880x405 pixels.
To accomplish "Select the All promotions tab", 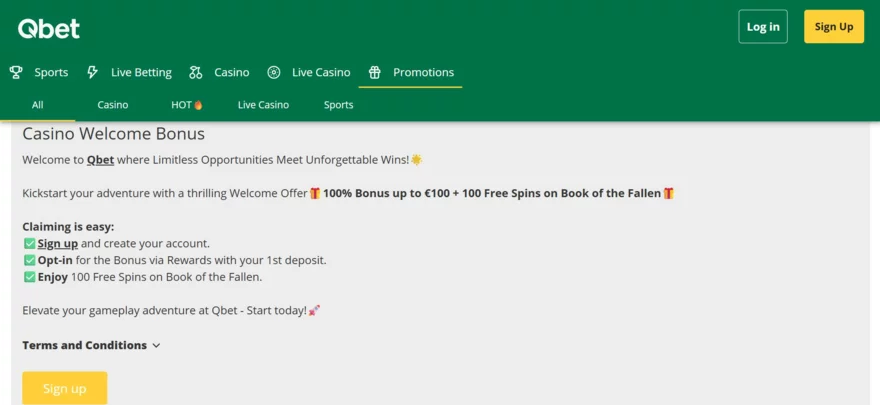I will tap(38, 105).
